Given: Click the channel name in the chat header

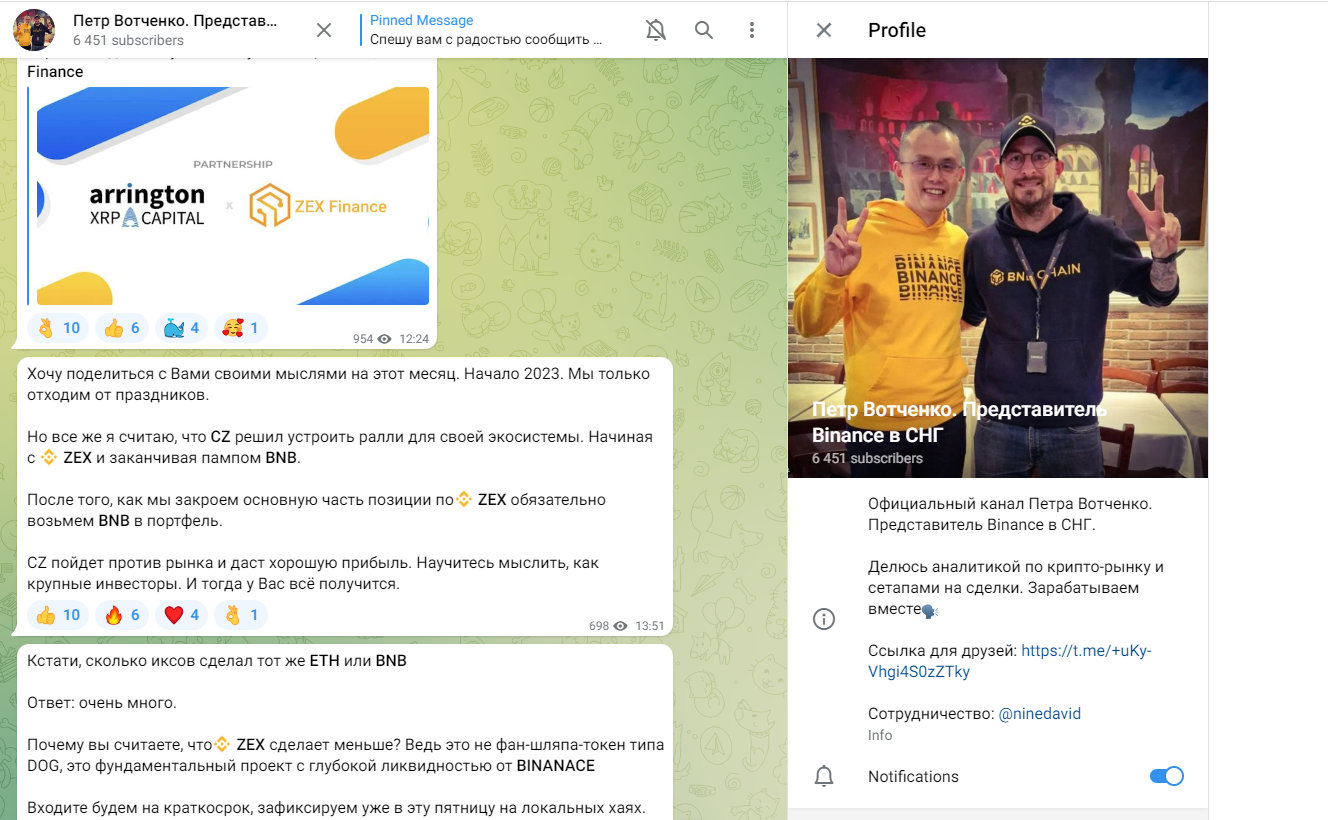Looking at the screenshot, I should pyautogui.click(x=175, y=20).
